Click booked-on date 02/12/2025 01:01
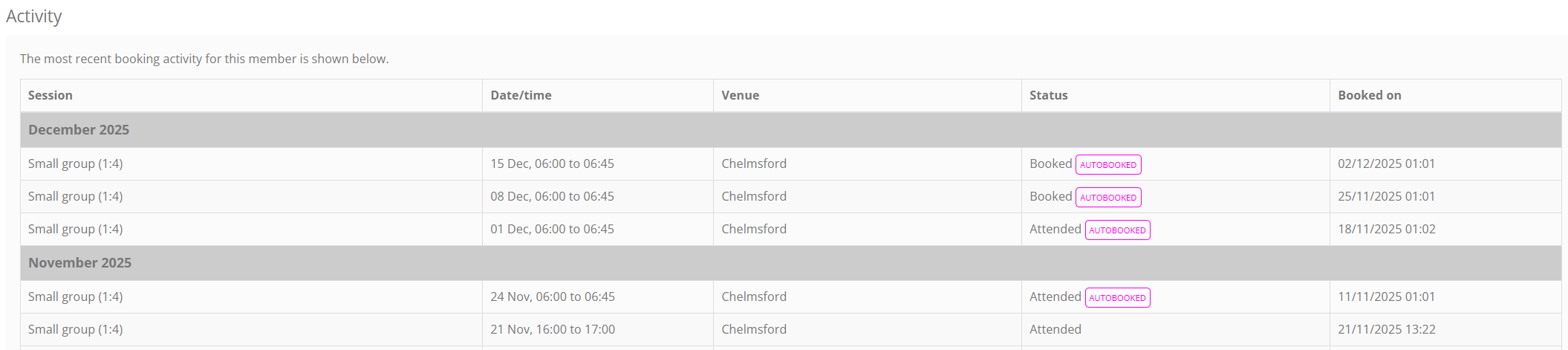 pyautogui.click(x=1386, y=163)
